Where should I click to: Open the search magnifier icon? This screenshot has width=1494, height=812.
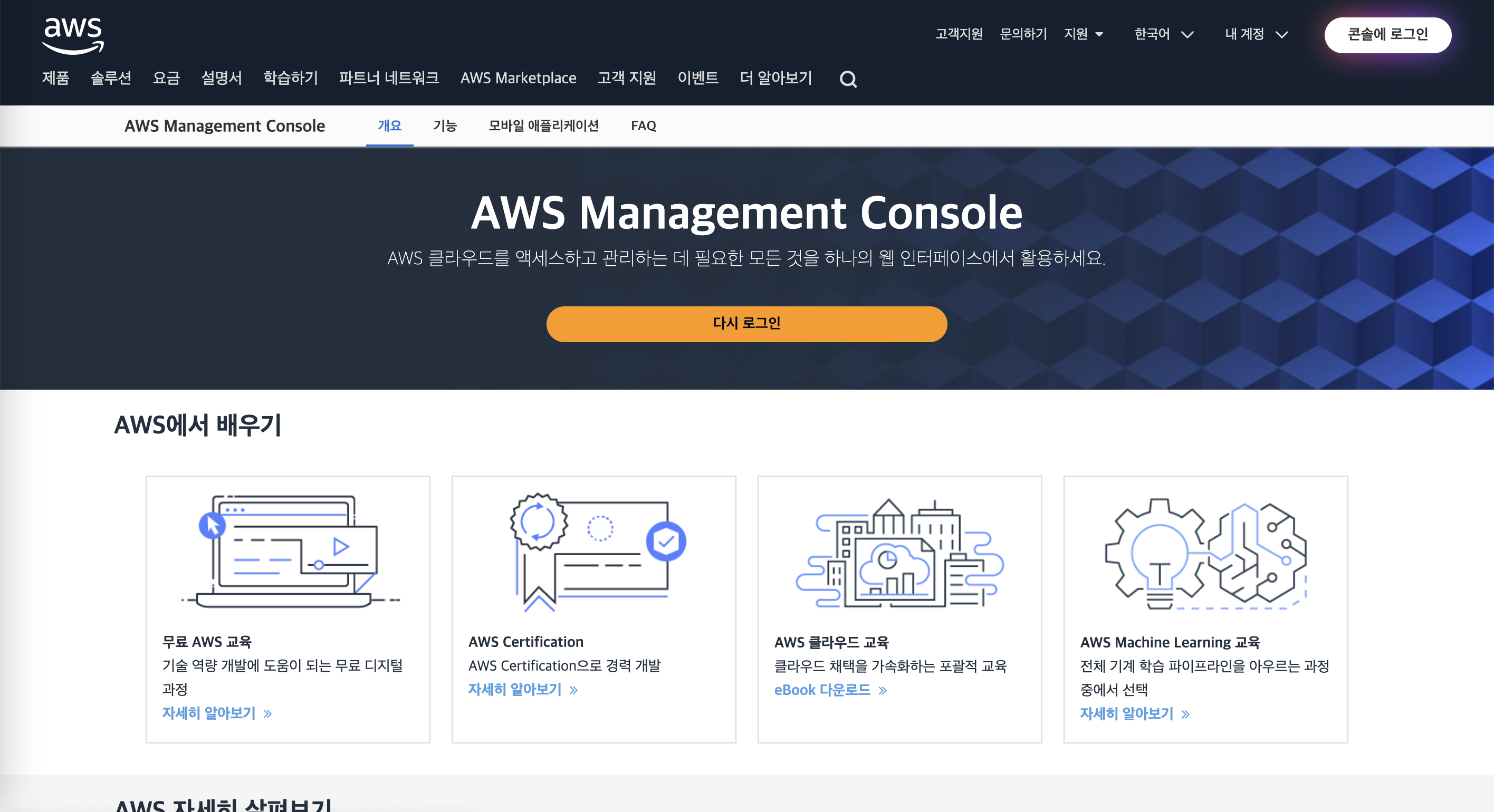[x=848, y=79]
